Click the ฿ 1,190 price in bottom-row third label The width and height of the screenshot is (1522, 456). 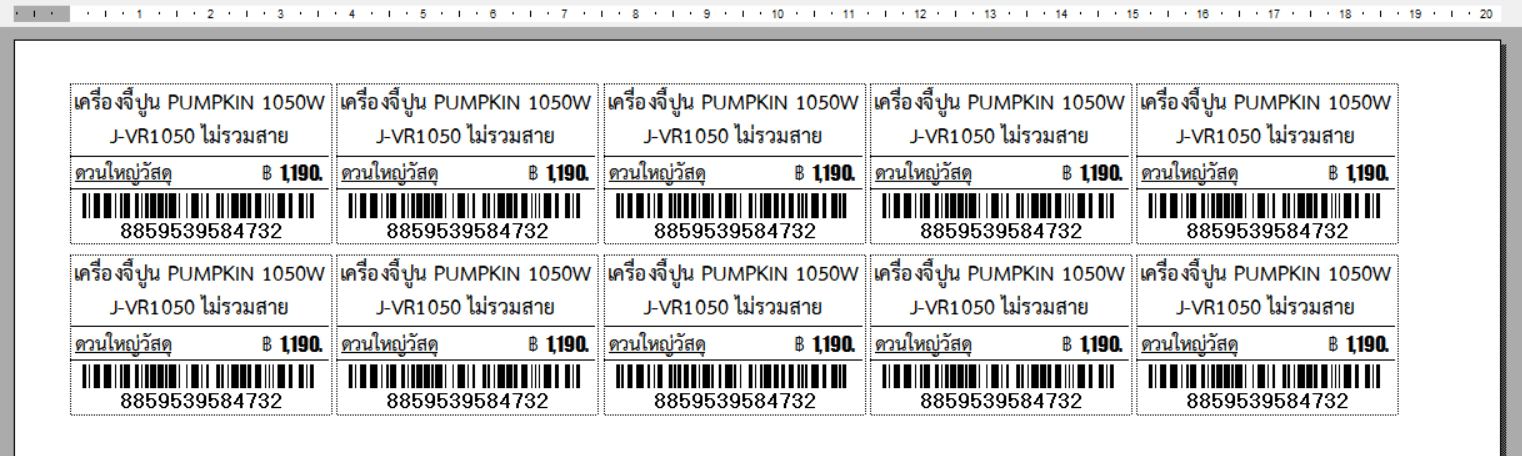825,345
